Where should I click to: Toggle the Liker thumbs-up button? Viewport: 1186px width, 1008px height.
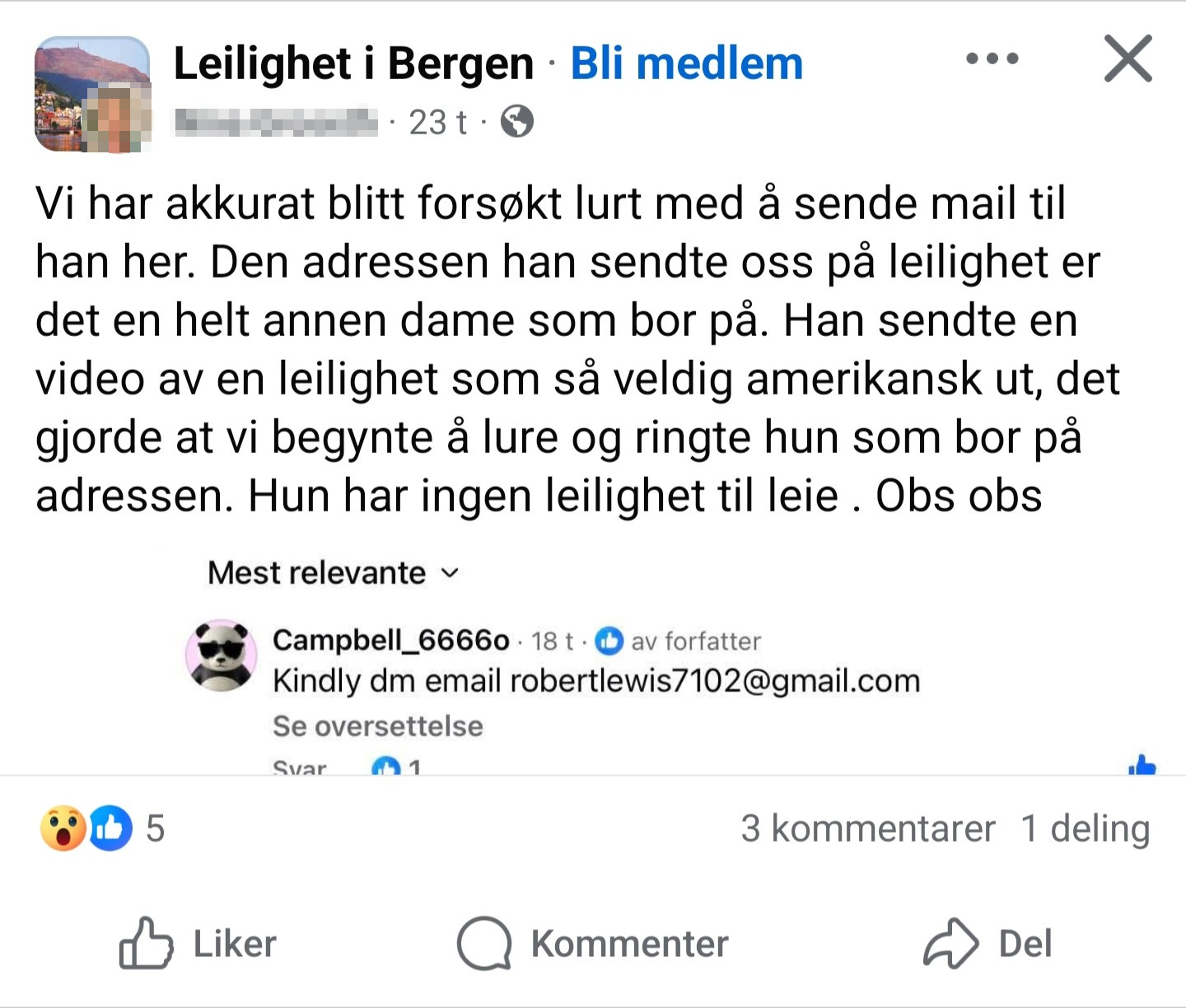tap(198, 944)
